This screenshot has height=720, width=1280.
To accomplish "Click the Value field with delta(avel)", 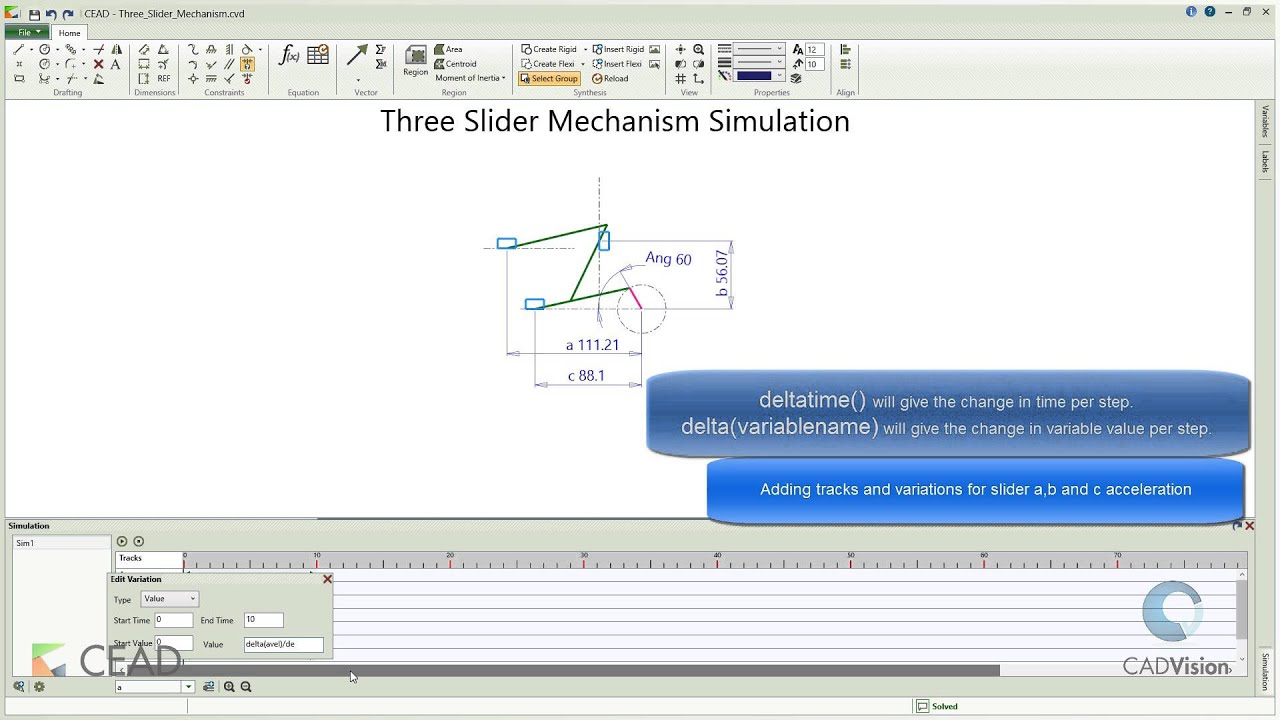I will 284,645.
